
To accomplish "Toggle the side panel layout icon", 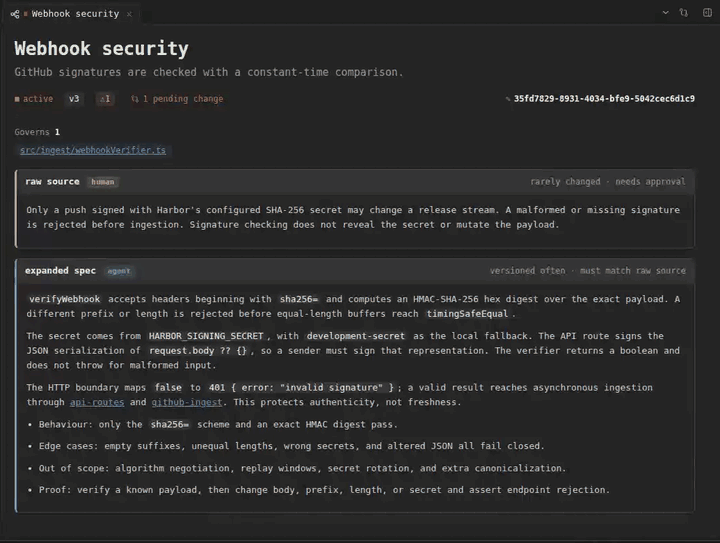I will click(x=707, y=13).
